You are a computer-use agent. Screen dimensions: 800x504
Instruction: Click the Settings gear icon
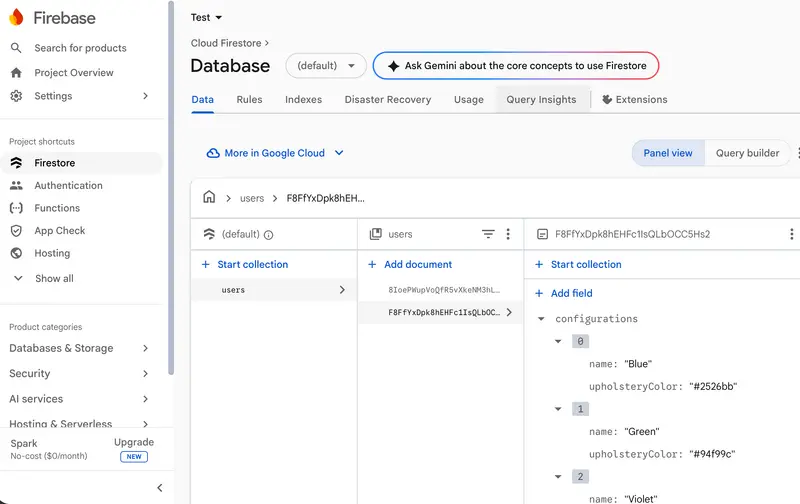click(x=16, y=96)
